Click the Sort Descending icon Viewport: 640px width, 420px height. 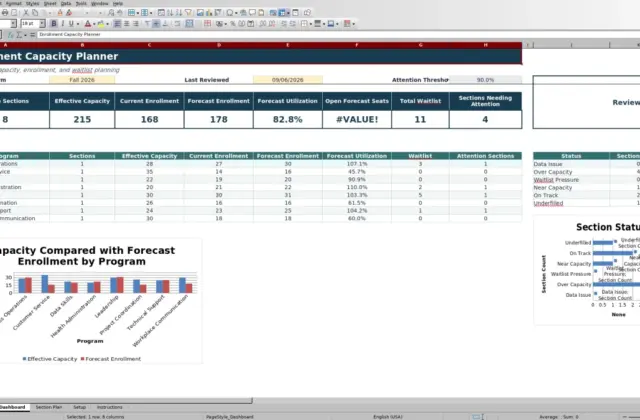point(179,13)
